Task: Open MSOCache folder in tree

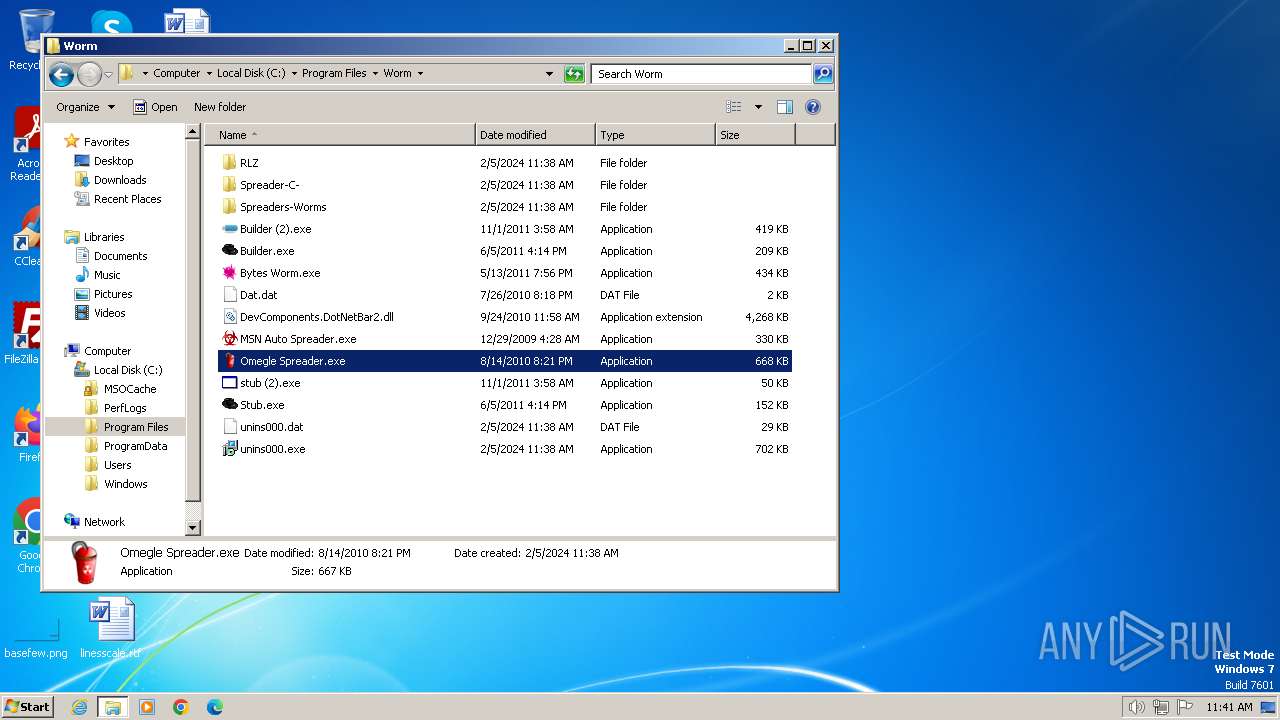Action: [130, 389]
